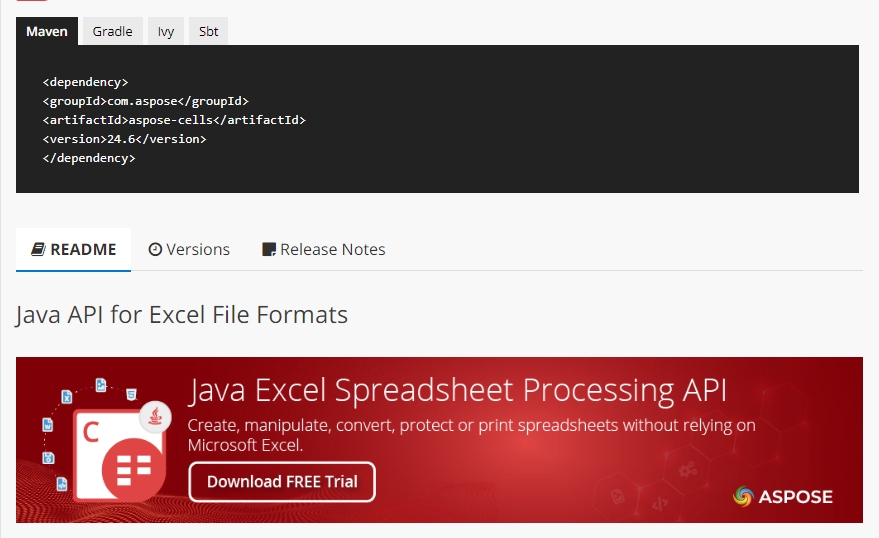This screenshot has width=879, height=538.
Task: Click the clock icon beside Versions
Action: pos(155,249)
